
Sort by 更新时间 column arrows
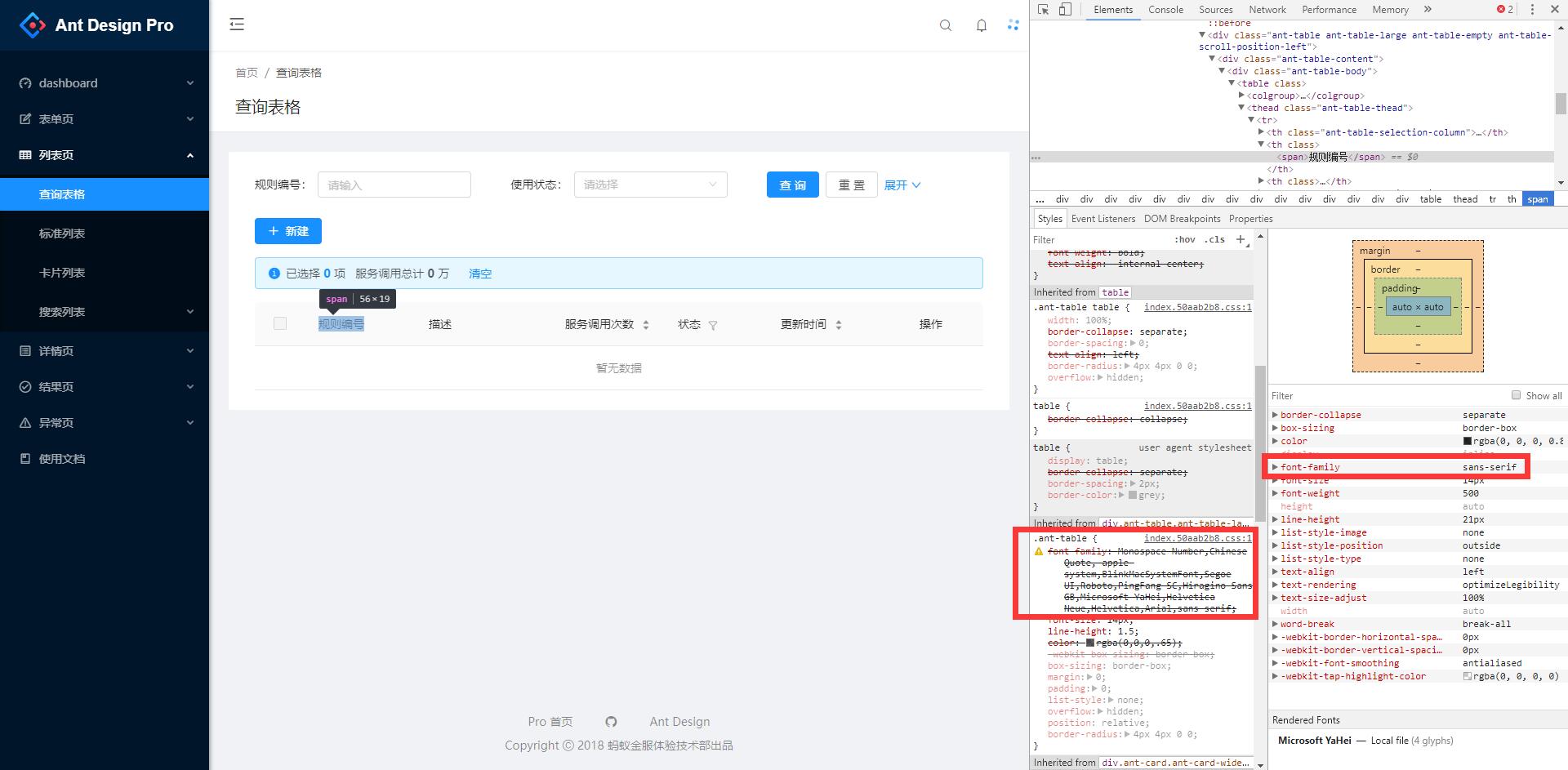[x=839, y=325]
